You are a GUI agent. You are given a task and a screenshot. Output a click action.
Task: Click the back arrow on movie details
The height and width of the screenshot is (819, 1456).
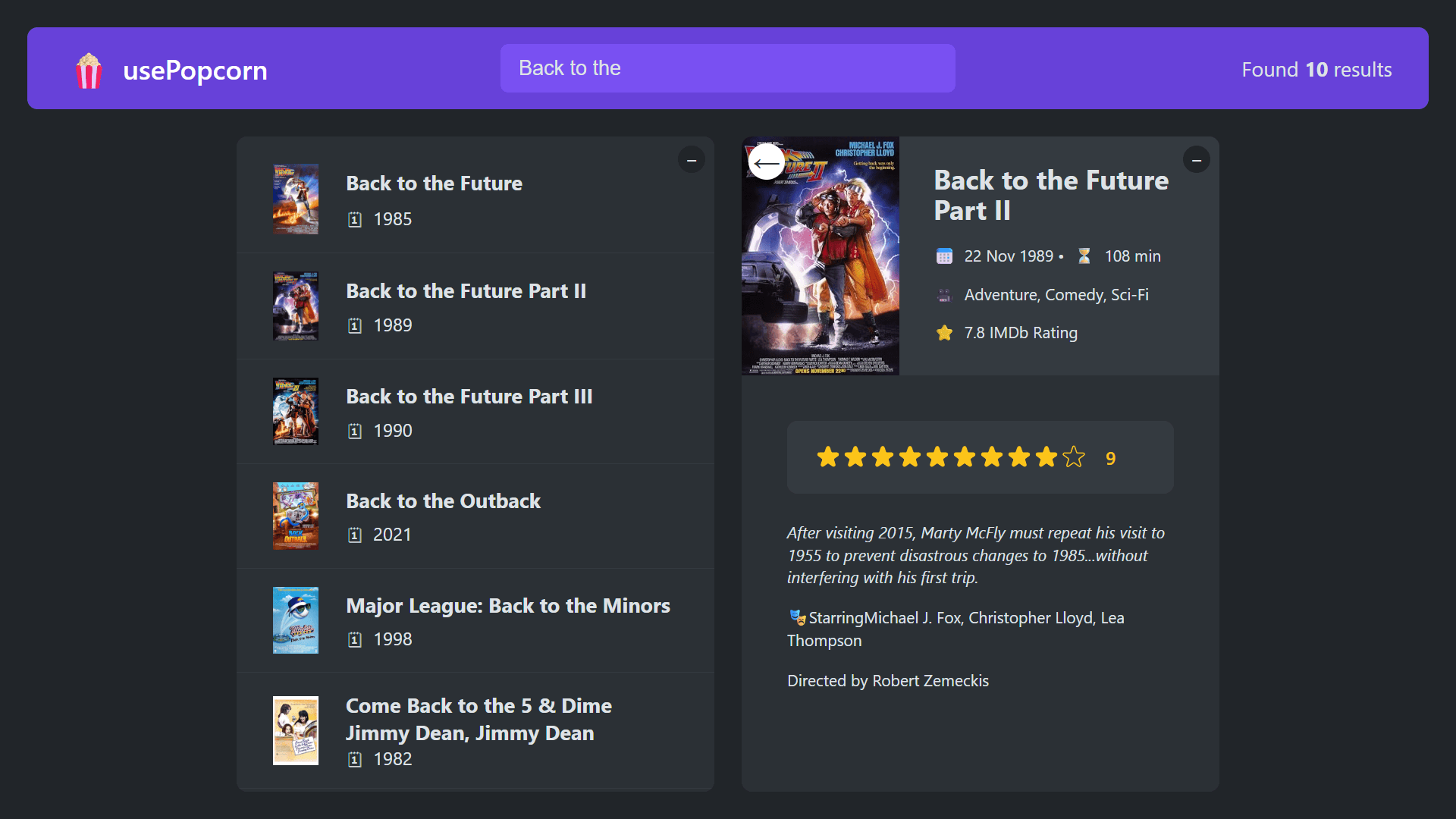pos(766,162)
